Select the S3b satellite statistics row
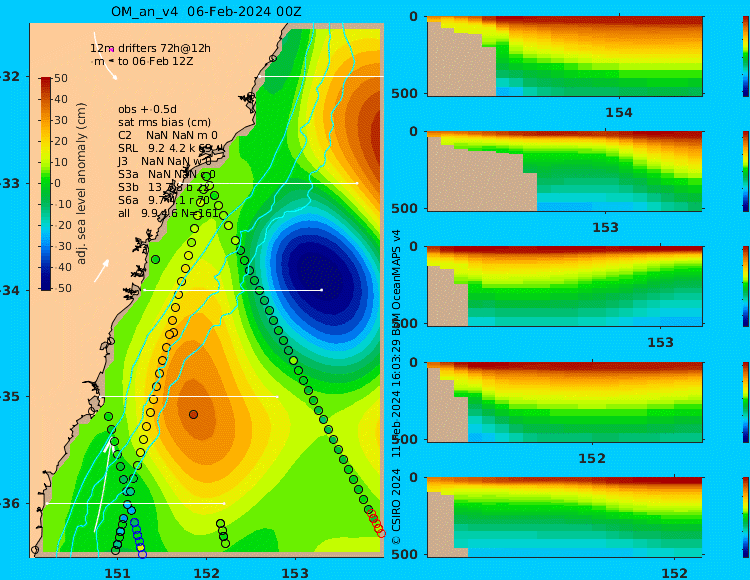Screen dimensions: 750x580 (x=165, y=187)
